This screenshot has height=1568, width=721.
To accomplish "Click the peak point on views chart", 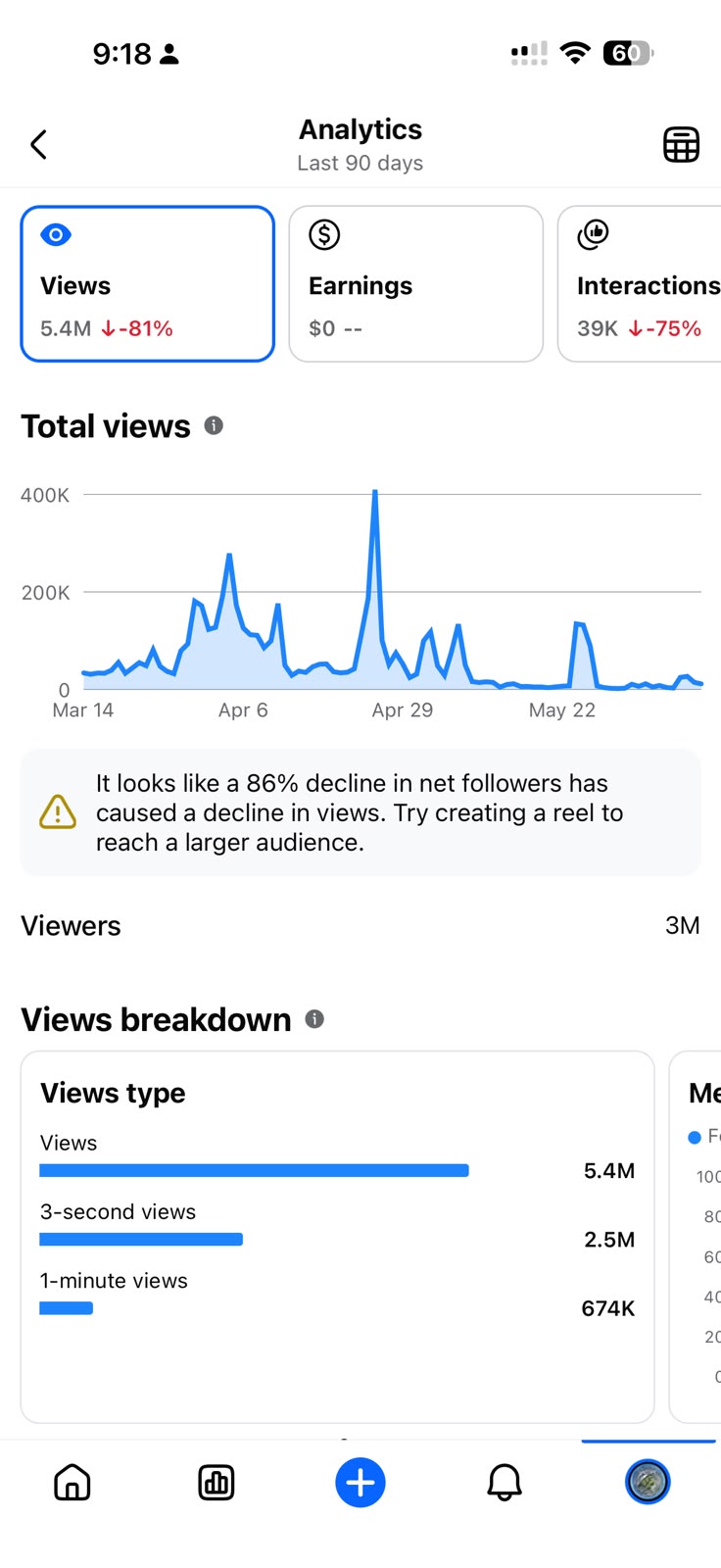I will click(x=375, y=491).
